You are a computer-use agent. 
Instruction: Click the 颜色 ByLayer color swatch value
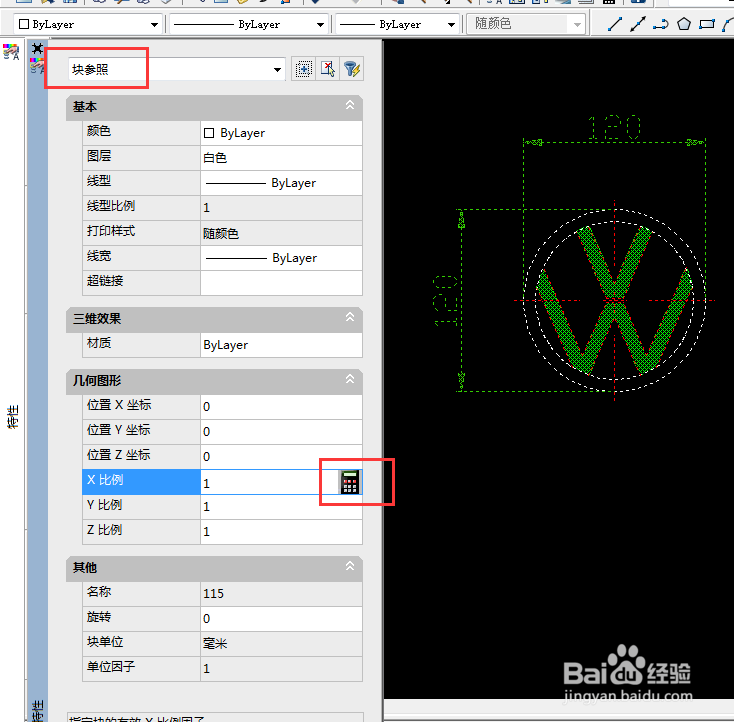point(281,133)
